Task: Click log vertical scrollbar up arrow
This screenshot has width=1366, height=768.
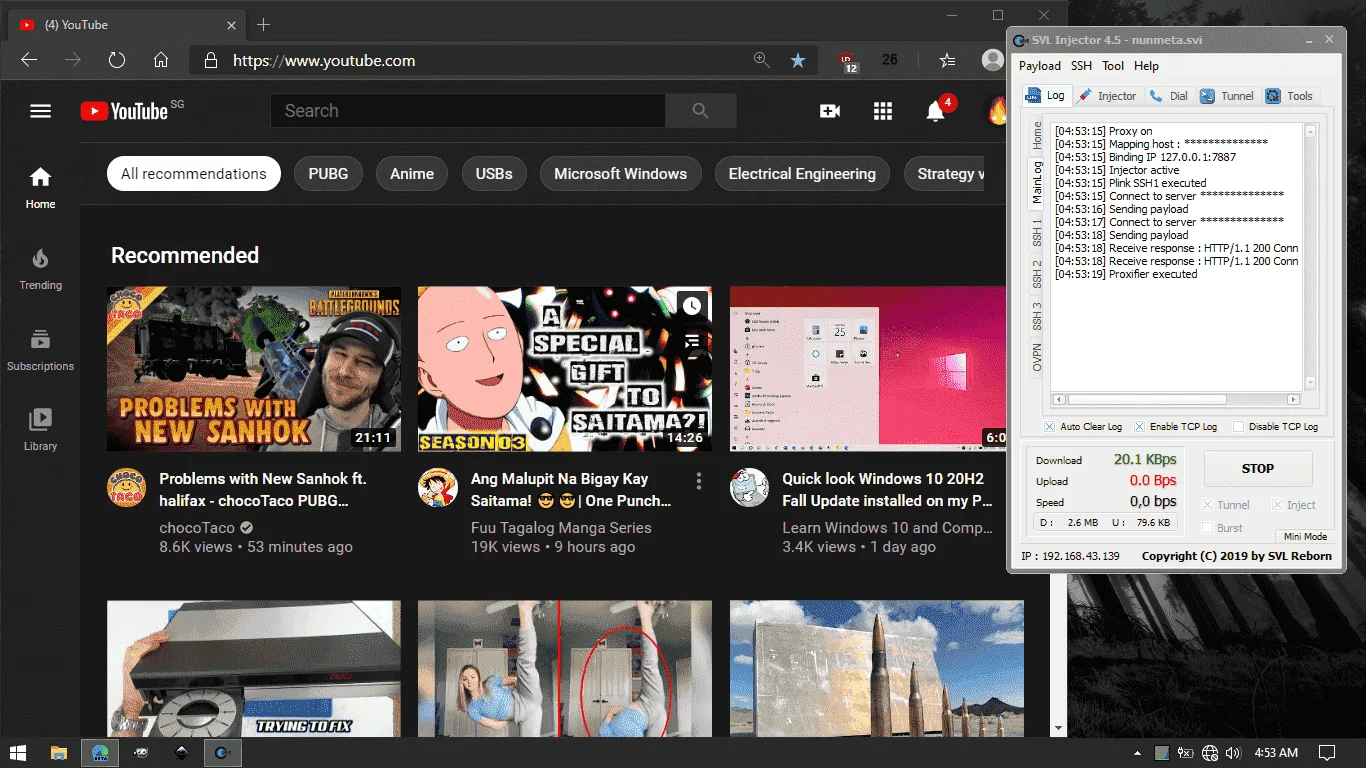Action: coord(1310,131)
